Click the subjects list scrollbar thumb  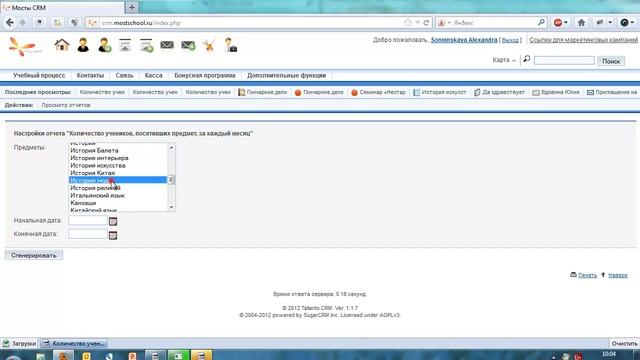pos(171,180)
